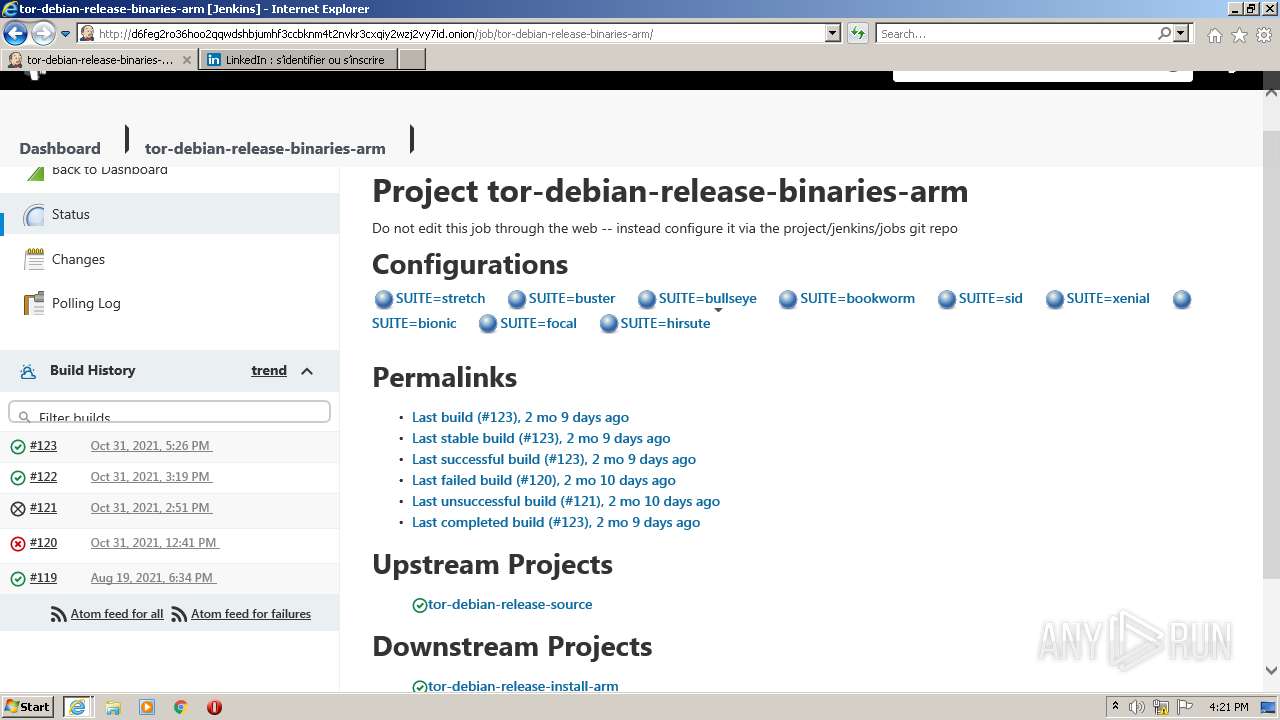The width and height of the screenshot is (1280, 720).
Task: Click the Aug 19, 2021, 6:34 PM timestamp
Action: (153, 578)
